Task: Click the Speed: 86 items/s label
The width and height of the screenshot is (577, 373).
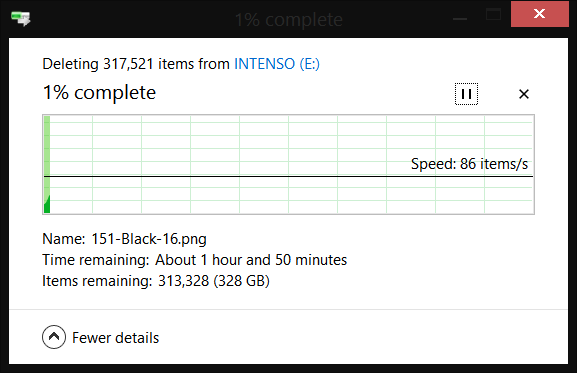Action: click(x=469, y=164)
